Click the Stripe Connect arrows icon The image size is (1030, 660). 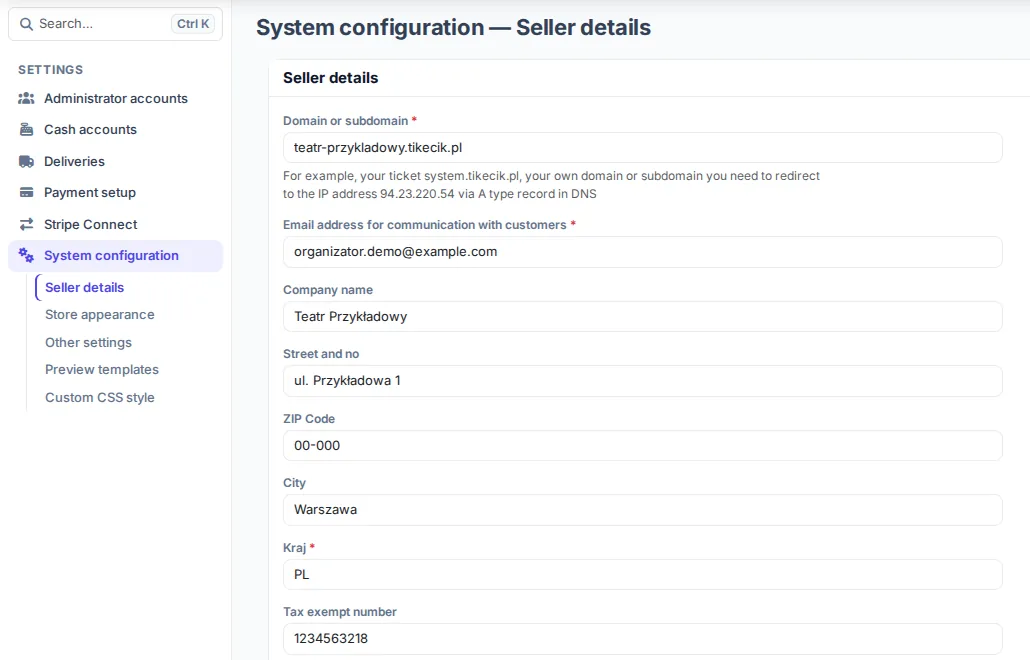coord(26,225)
